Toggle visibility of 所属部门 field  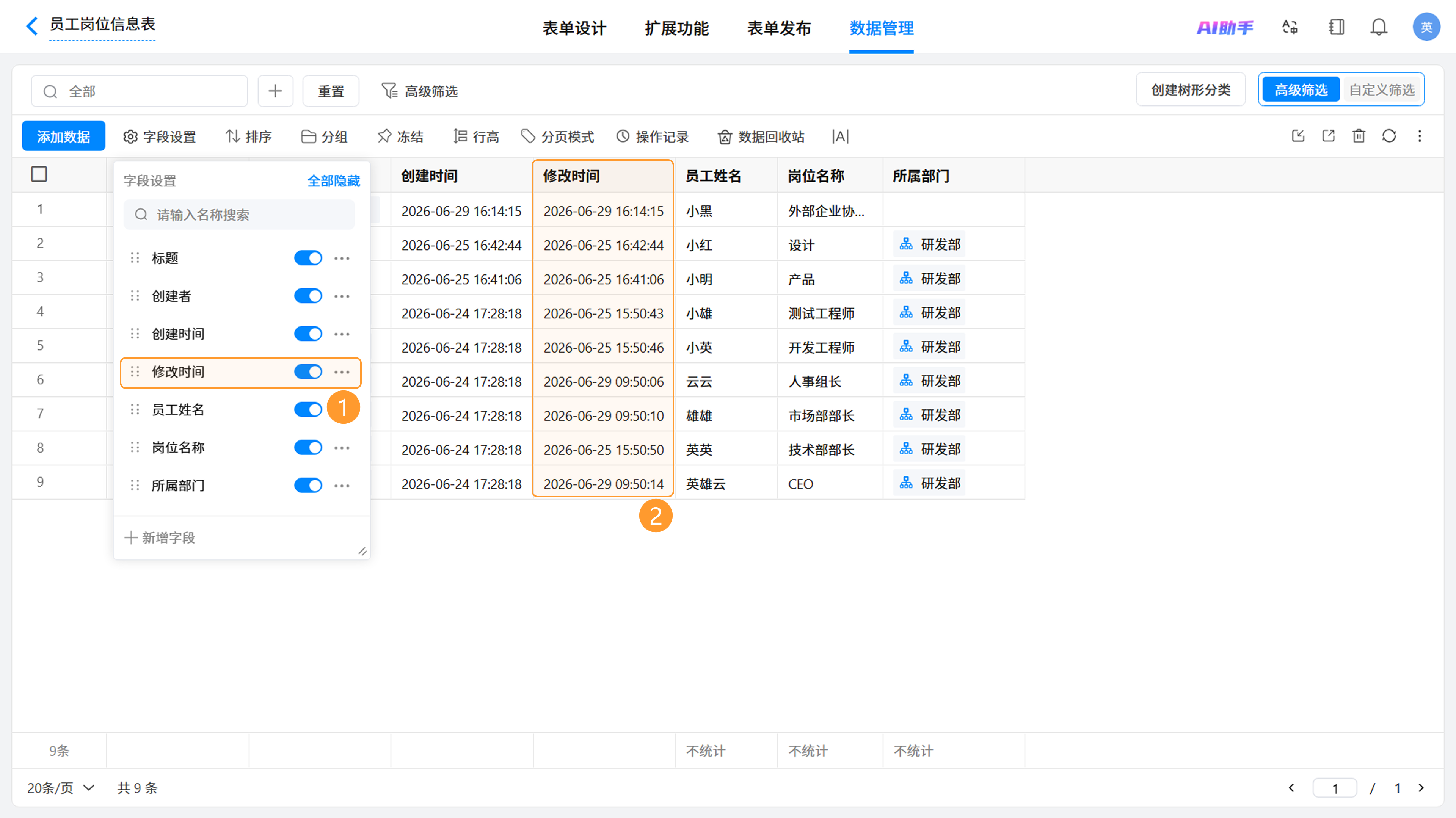[308, 485]
